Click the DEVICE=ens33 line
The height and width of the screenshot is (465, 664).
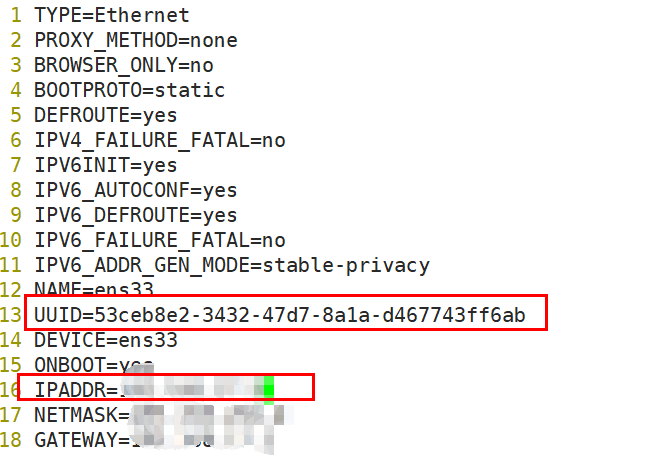coord(105,340)
